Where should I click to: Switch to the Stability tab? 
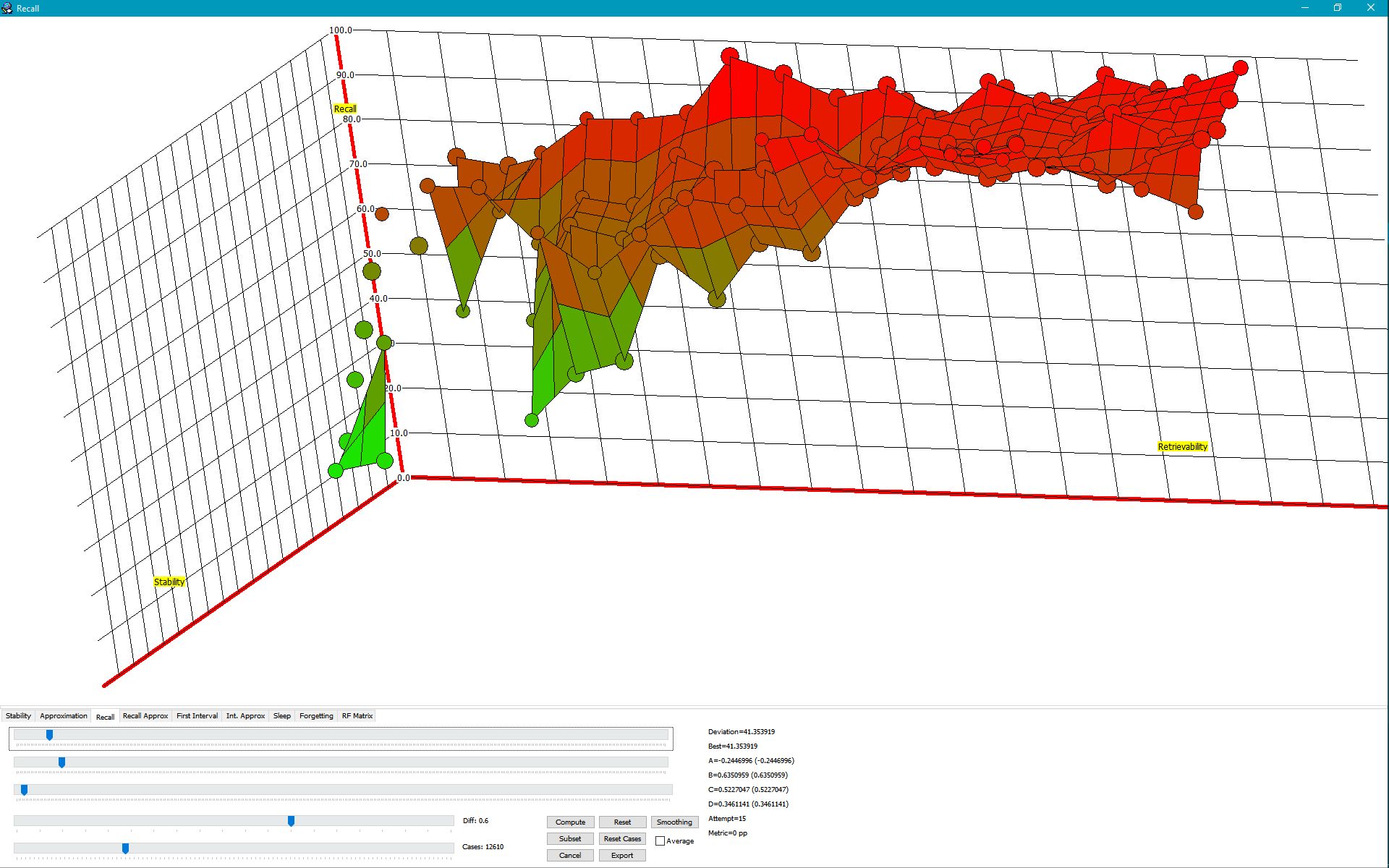[x=18, y=715]
